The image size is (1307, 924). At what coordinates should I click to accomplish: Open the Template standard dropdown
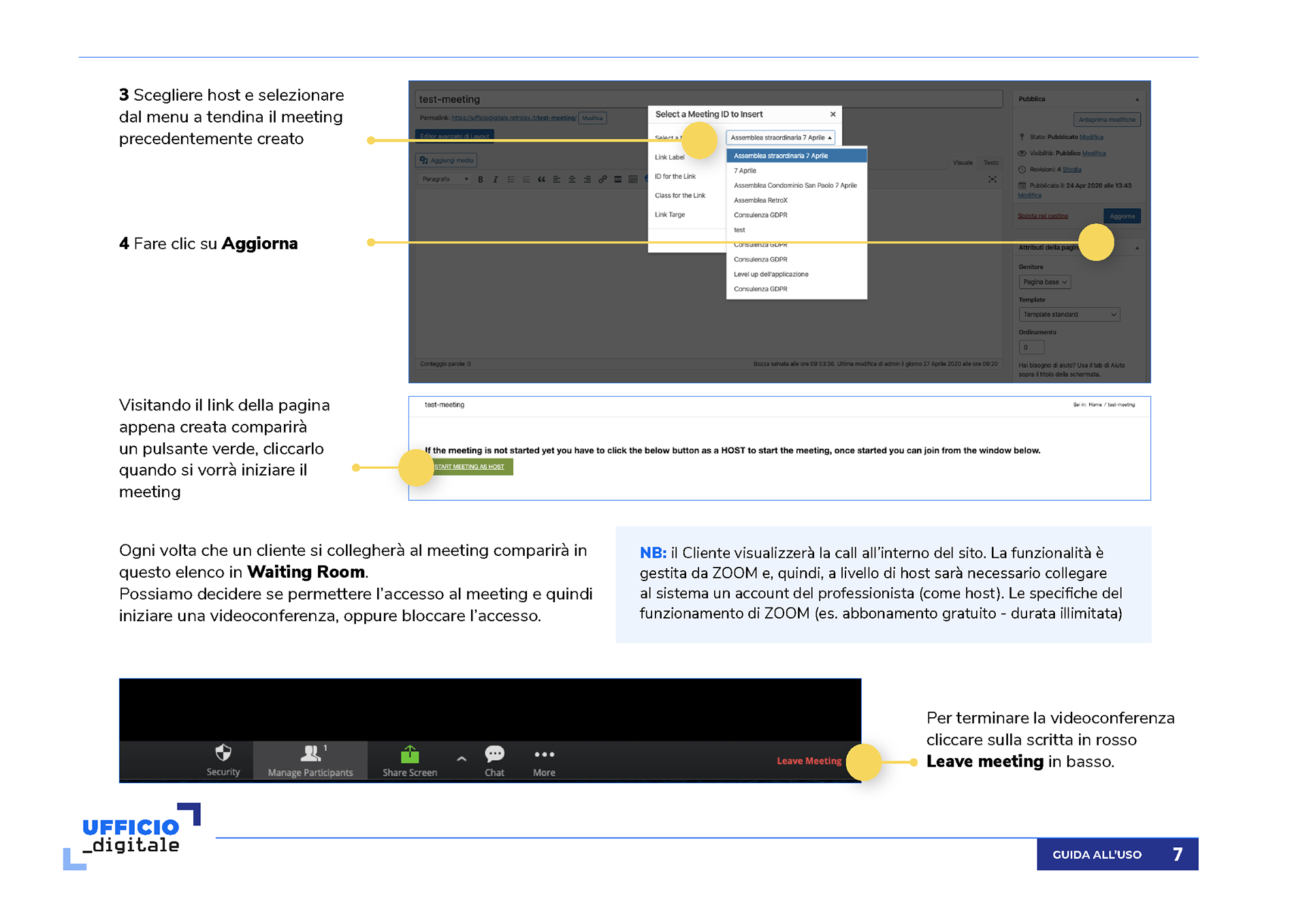[1069, 315]
